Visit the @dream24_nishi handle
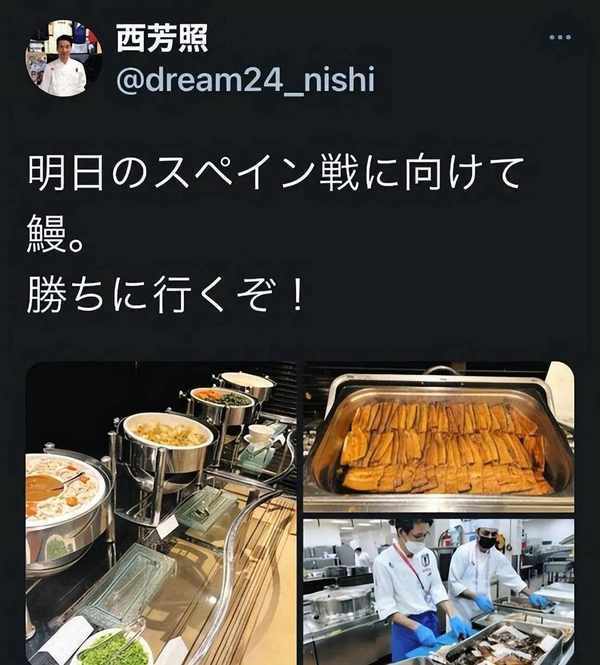 pyautogui.click(x=246, y=79)
